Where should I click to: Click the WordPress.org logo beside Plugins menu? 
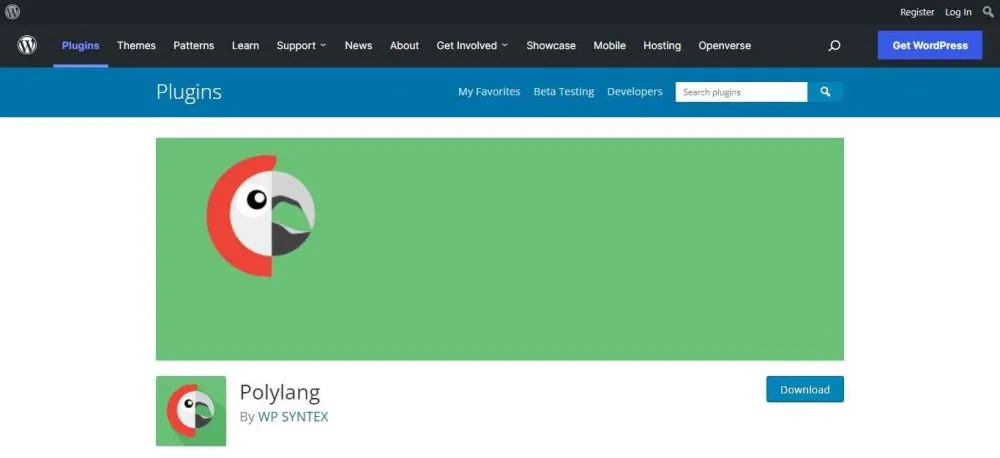(27, 46)
